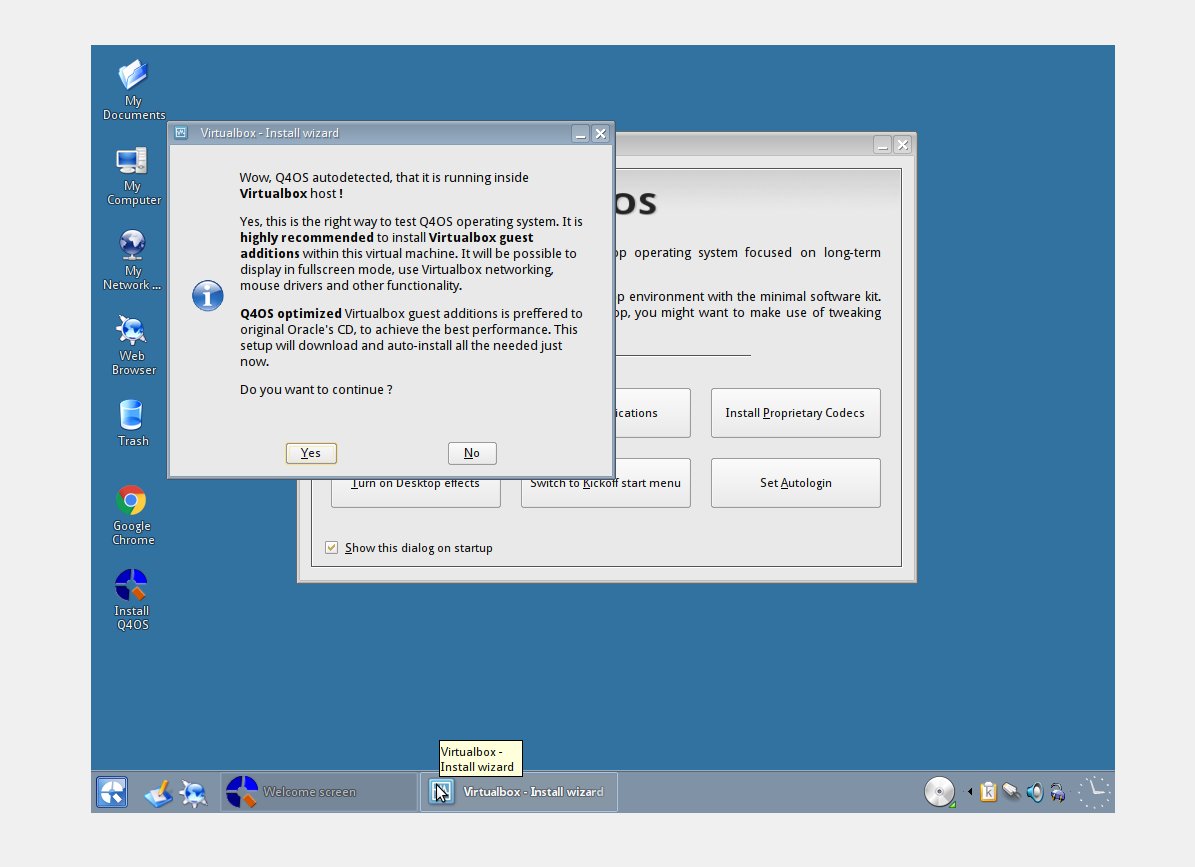Click Switch to Kickoff start menu button
The image size is (1195, 867).
(x=606, y=492)
